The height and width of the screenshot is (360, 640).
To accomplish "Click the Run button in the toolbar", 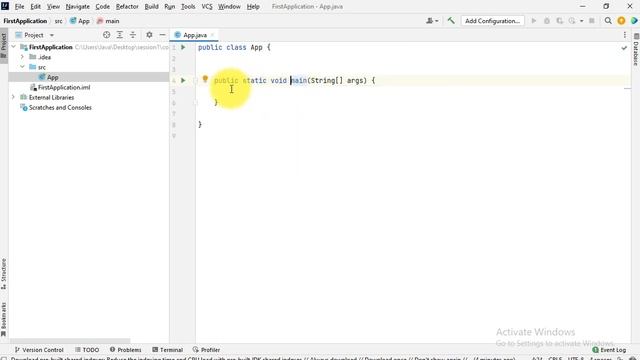I will pyautogui.click(x=533, y=21).
